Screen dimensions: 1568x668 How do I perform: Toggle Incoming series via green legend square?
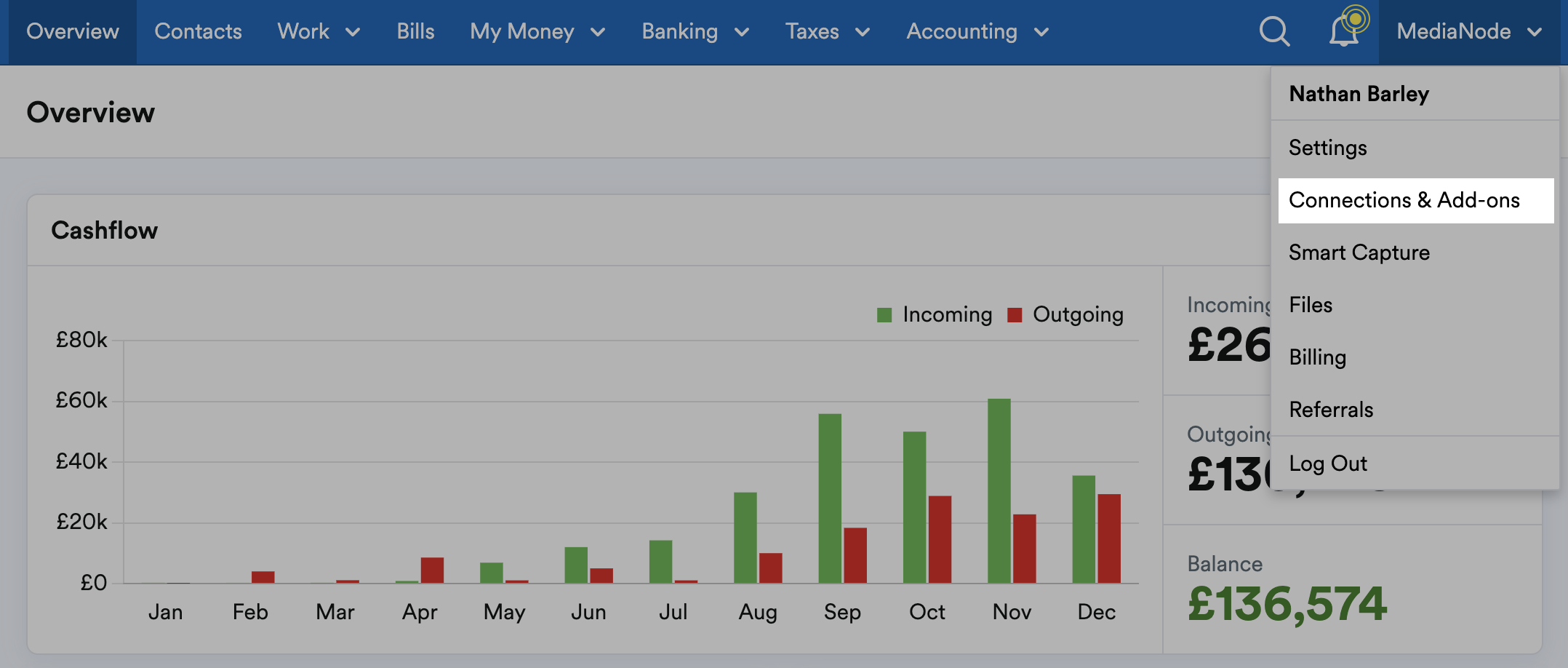(884, 314)
